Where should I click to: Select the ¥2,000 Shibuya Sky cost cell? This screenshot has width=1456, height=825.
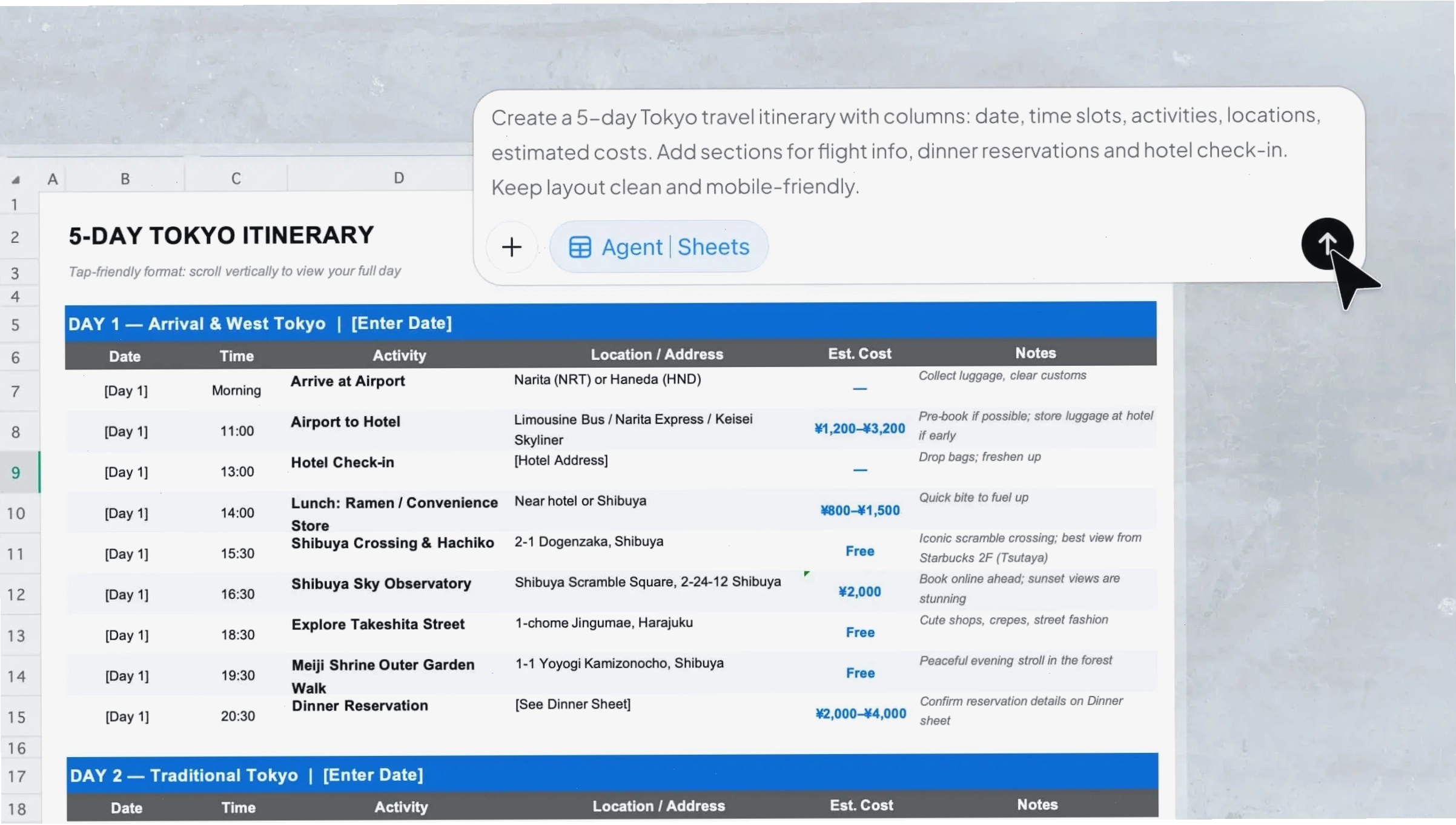coord(860,592)
